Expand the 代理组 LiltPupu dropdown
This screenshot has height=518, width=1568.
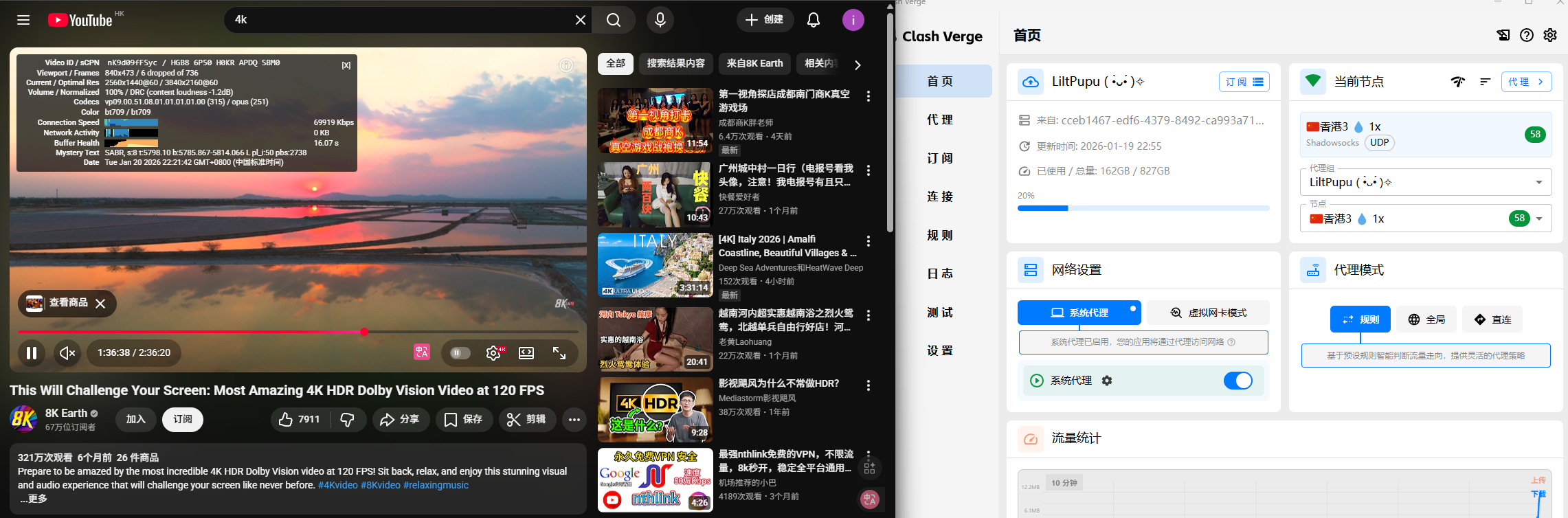click(x=1538, y=183)
